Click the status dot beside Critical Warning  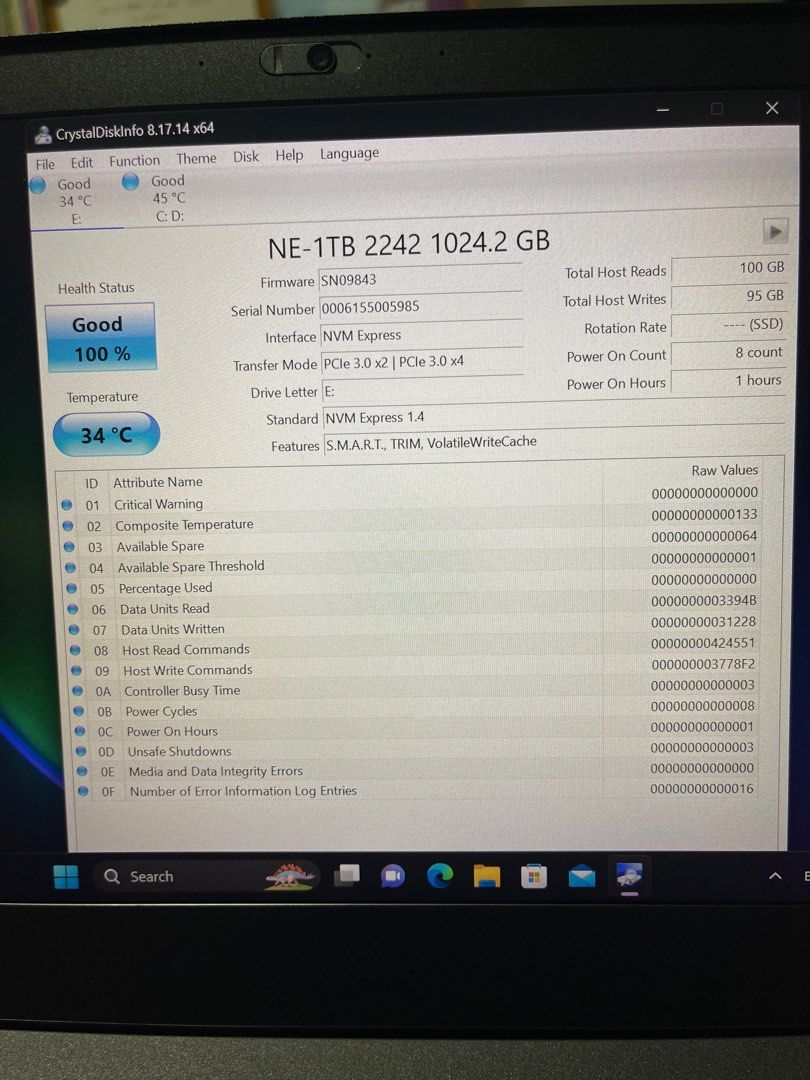coord(68,504)
